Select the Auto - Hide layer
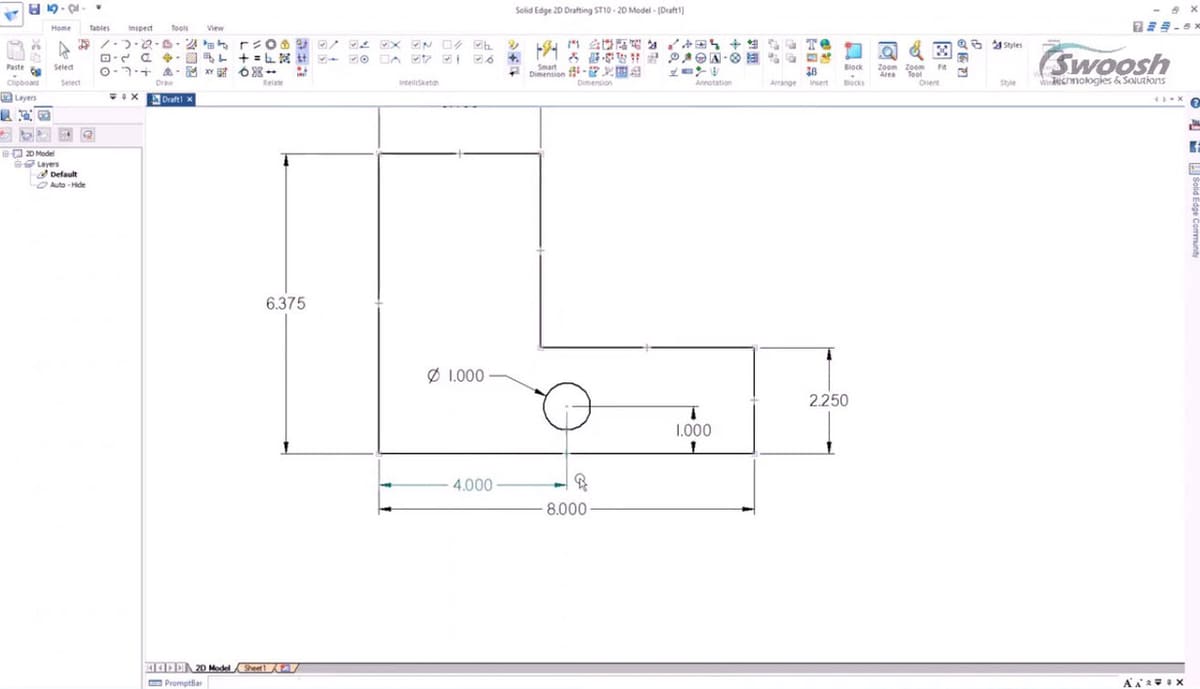This screenshot has height=689, width=1200. (67, 185)
